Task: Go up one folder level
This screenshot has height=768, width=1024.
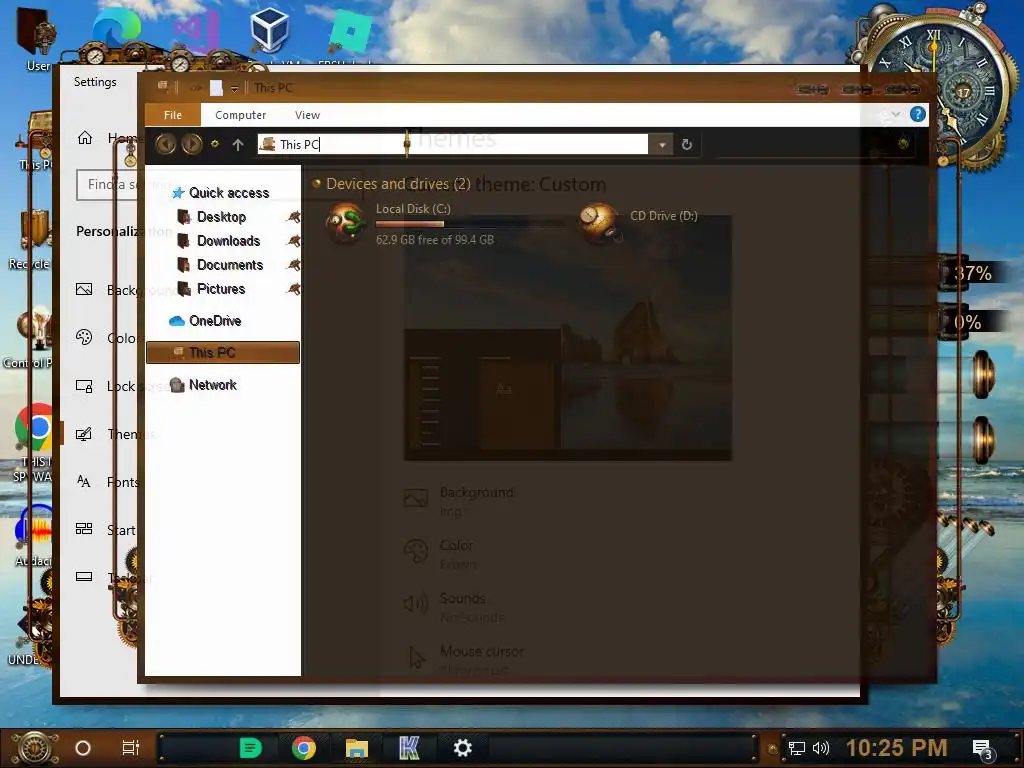Action: 238,144
